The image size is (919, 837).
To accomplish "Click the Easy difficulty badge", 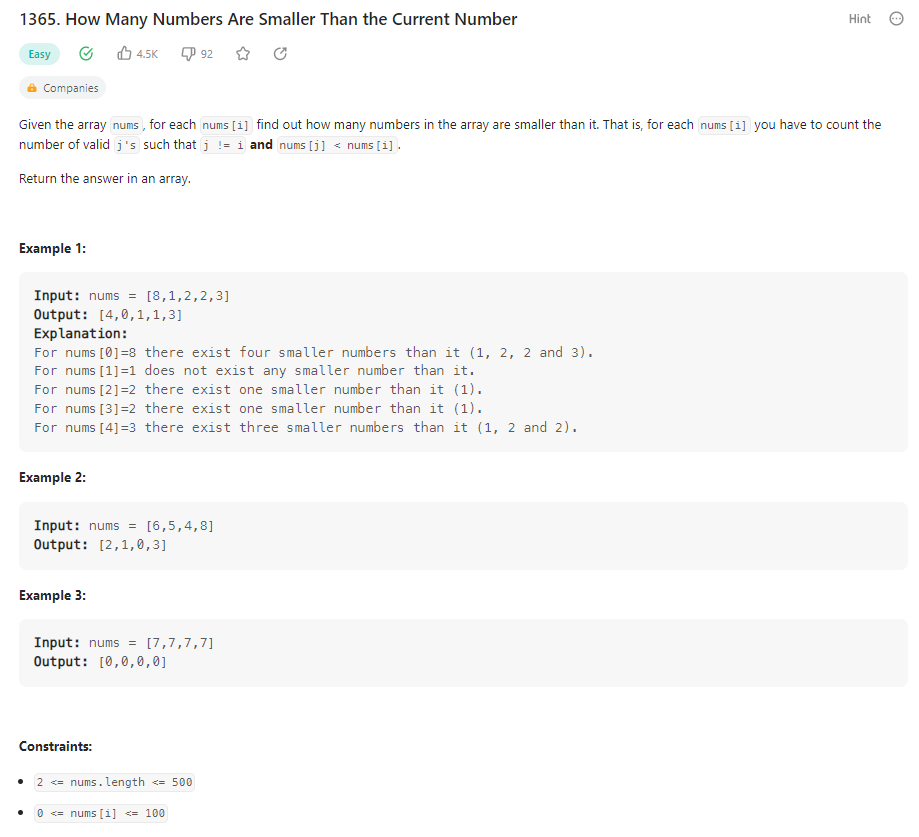I will pyautogui.click(x=39, y=54).
